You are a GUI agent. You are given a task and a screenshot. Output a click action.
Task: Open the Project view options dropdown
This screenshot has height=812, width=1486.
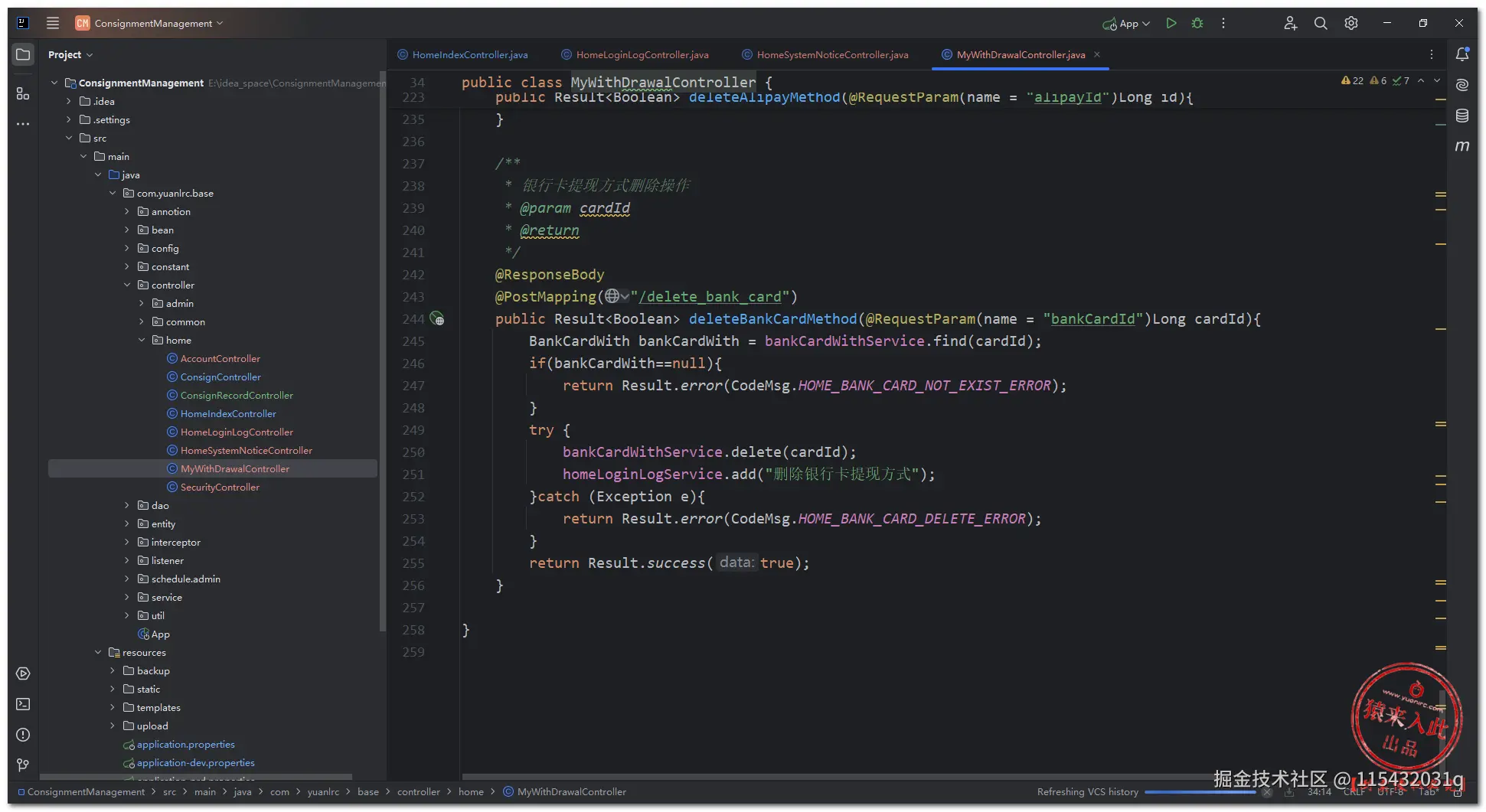(70, 54)
